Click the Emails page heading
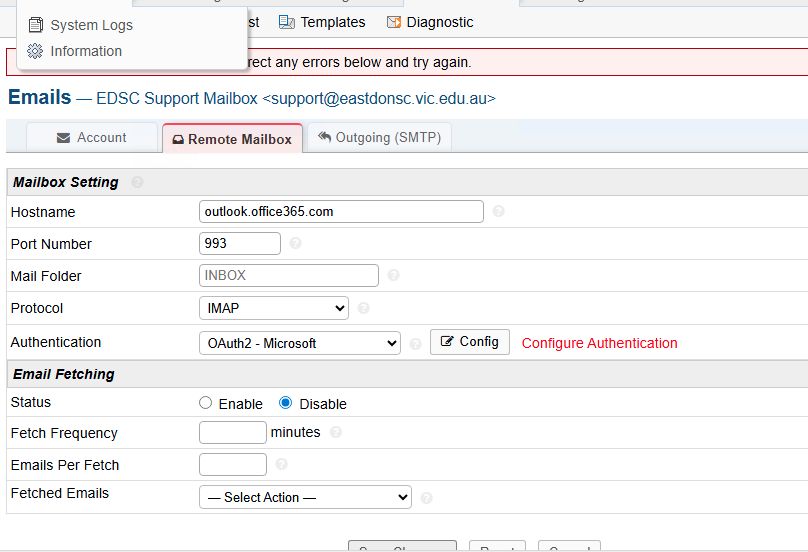The width and height of the screenshot is (808, 552). (40, 97)
